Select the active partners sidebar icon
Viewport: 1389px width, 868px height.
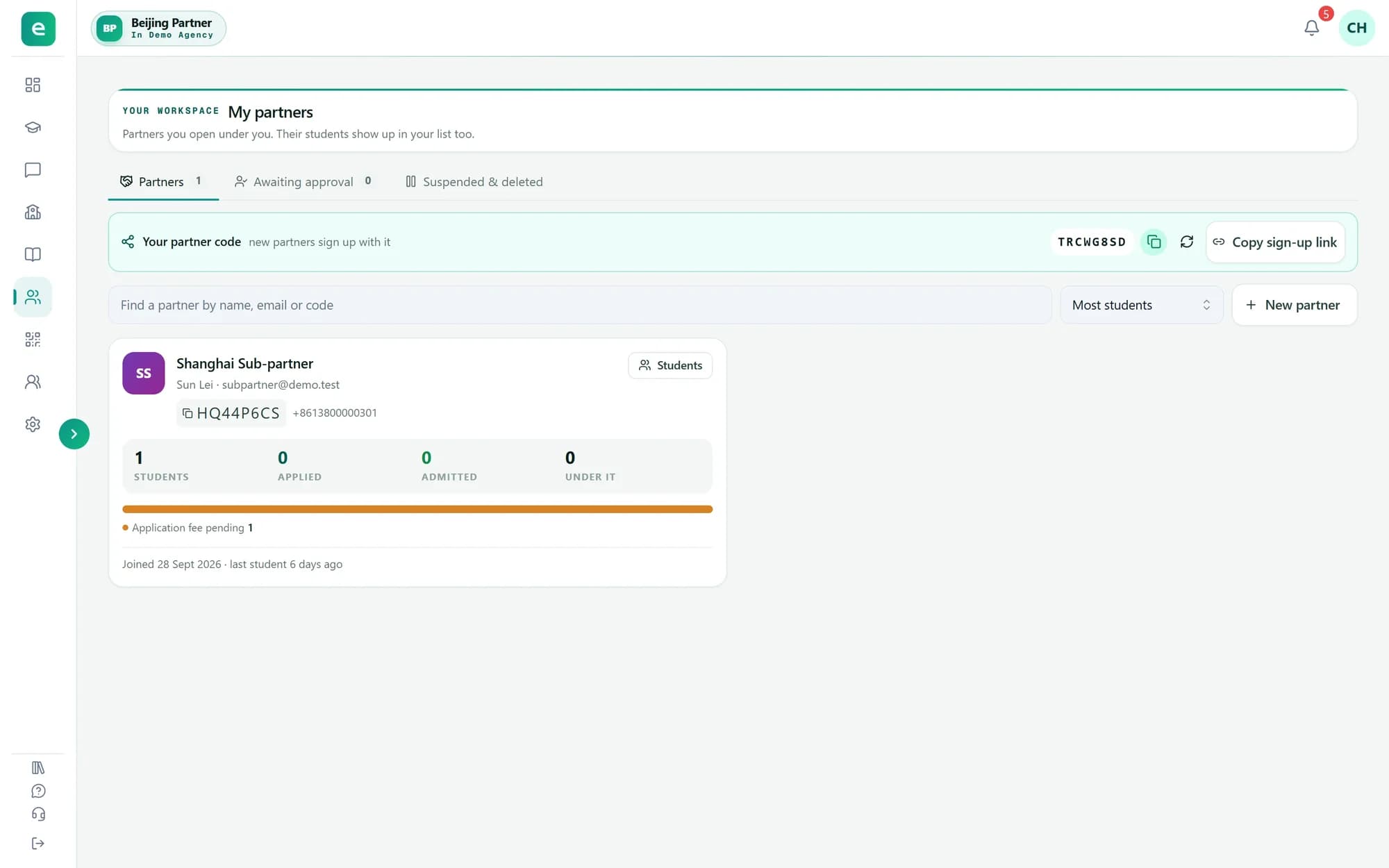click(33, 297)
